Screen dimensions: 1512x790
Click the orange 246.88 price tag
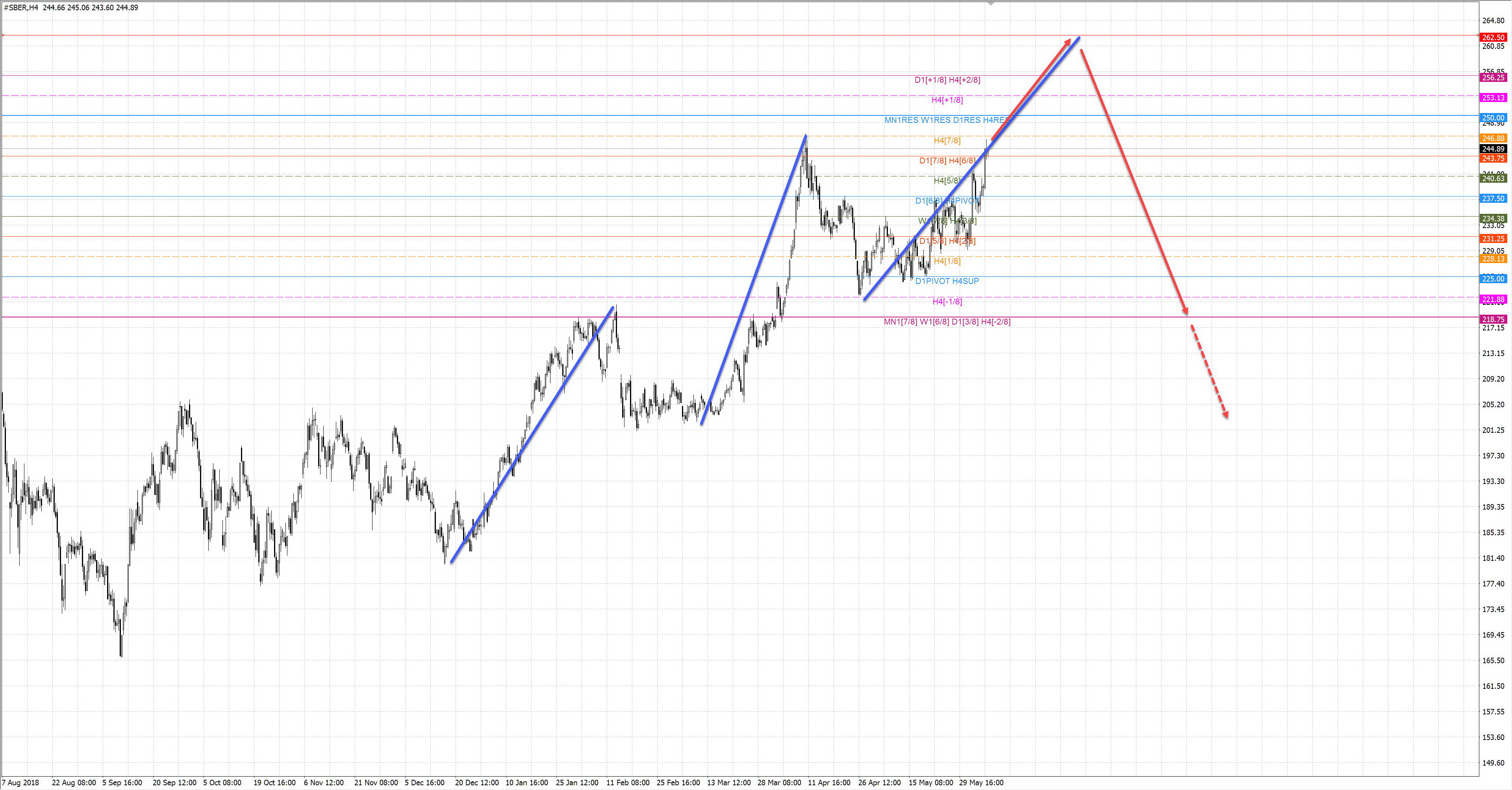coord(1493,139)
